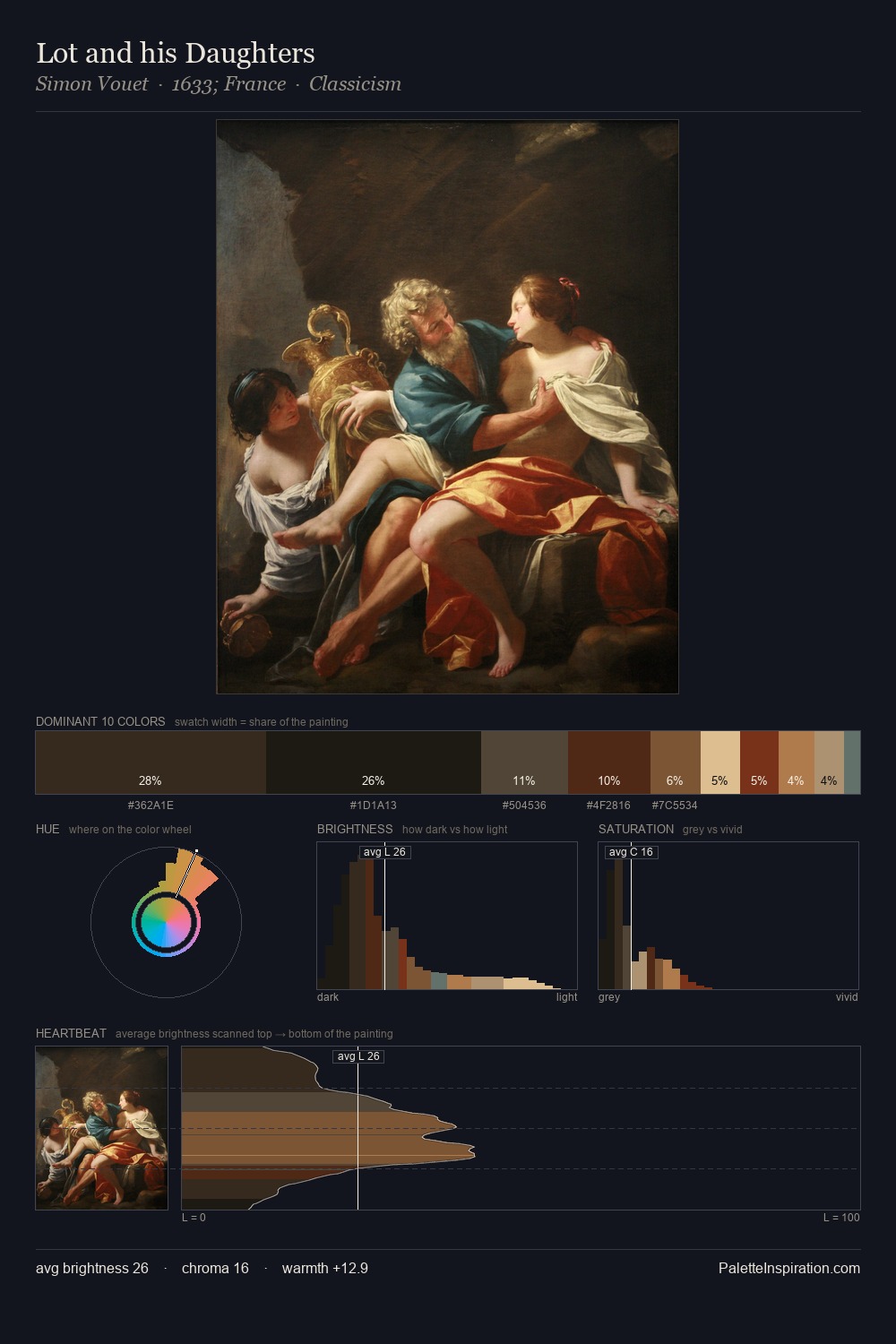
Task: Click the 'avg C 16' label in Saturation chart
Action: click(x=631, y=852)
